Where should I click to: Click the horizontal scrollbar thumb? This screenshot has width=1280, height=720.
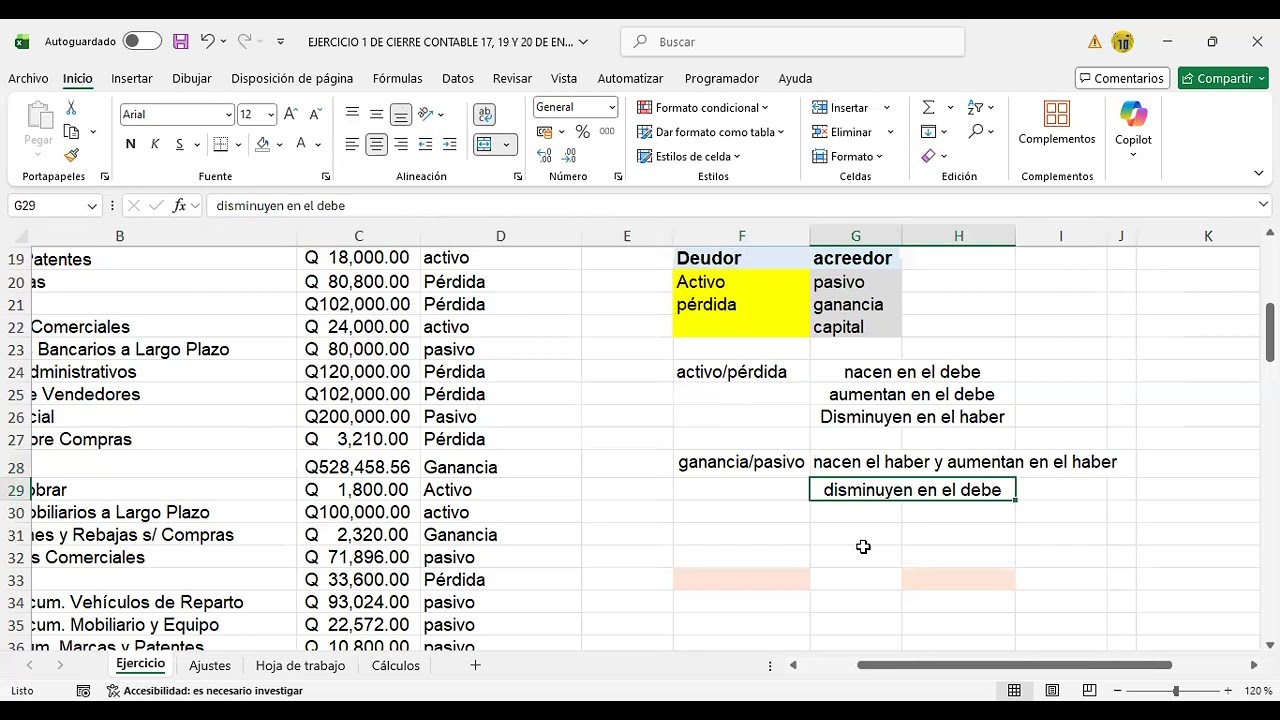tap(1014, 665)
